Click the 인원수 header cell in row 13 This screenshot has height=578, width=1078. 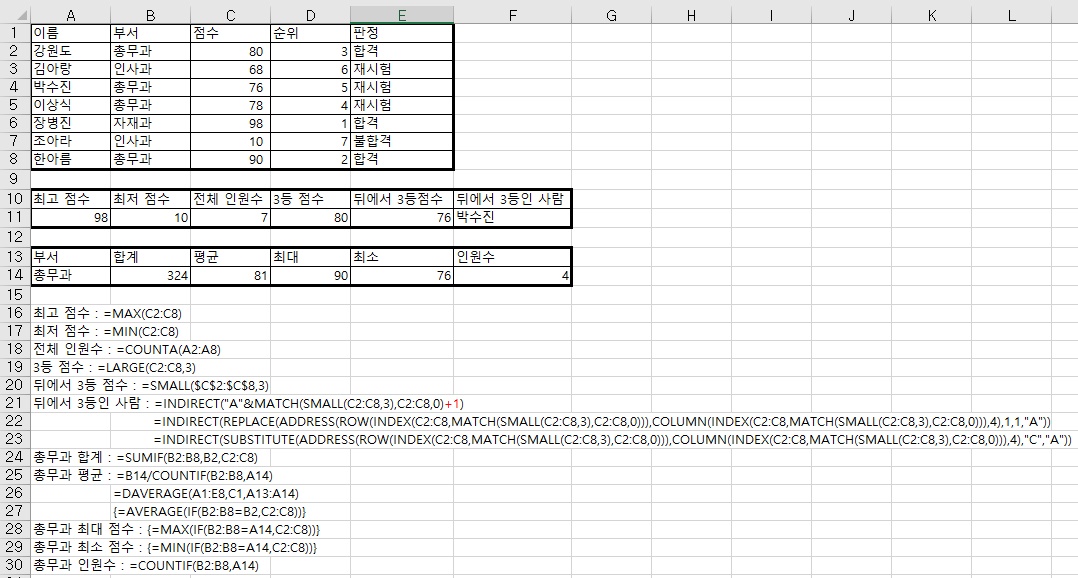point(512,257)
